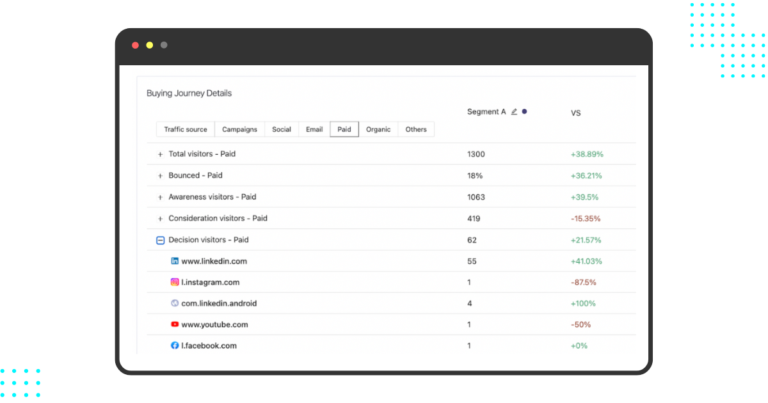The image size is (768, 403).
Task: Click the LinkedIn icon beside www.linkedin.com
Action: pyautogui.click(x=174, y=261)
